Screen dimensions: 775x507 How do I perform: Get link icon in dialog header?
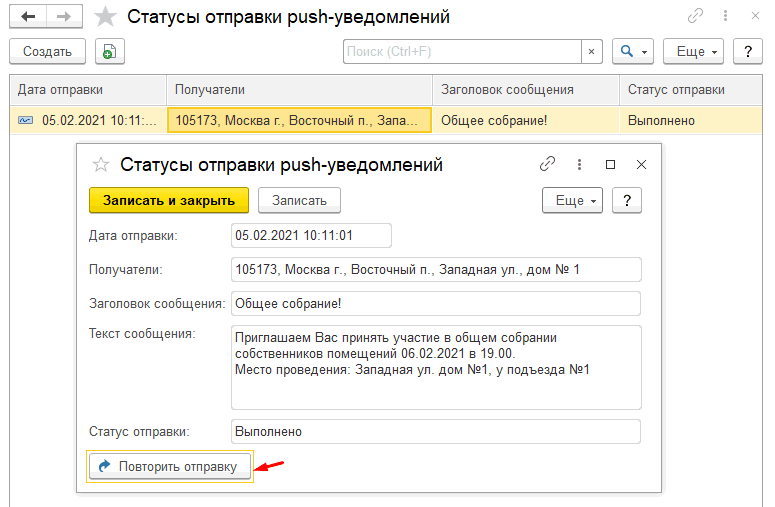547,164
